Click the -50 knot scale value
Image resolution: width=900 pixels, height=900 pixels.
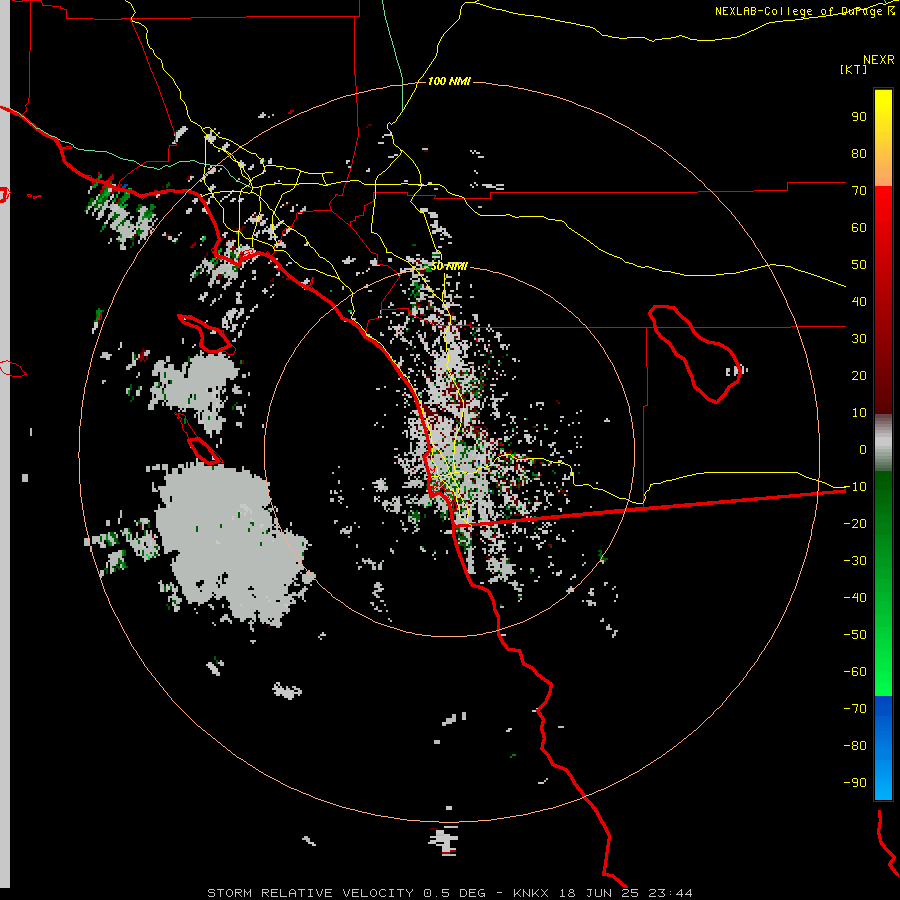(855, 635)
